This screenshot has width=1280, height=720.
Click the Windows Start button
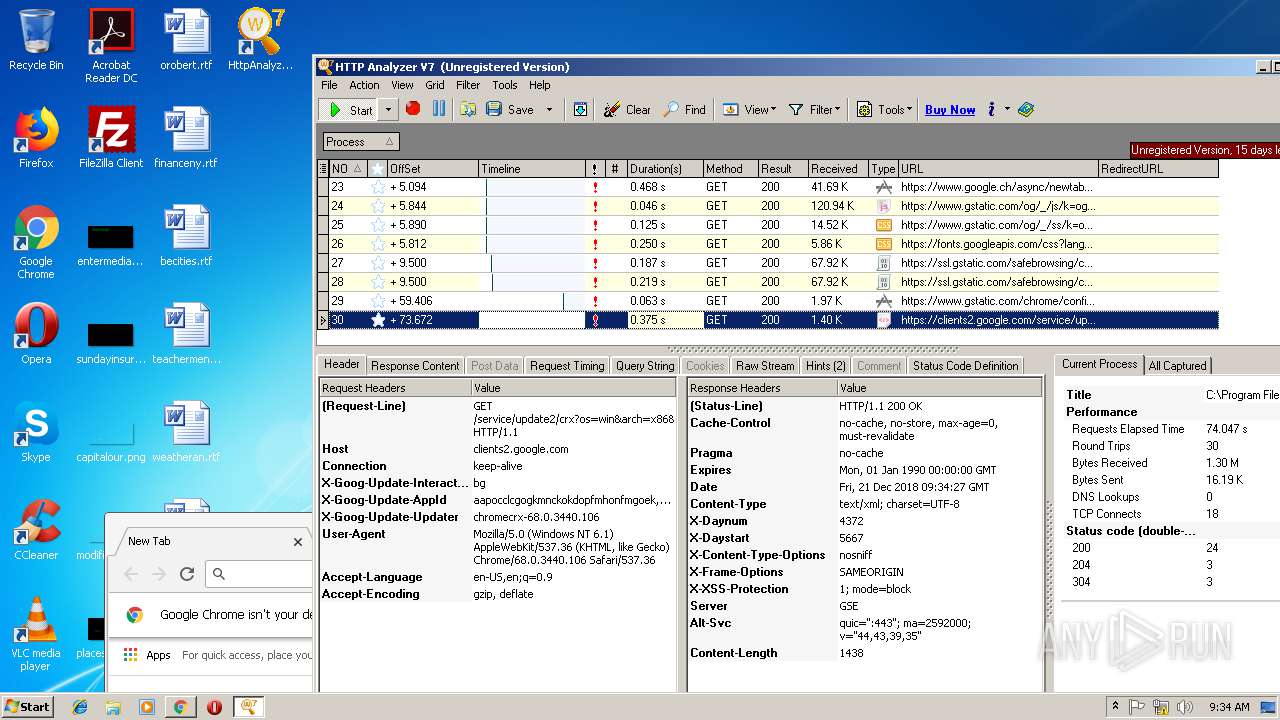pos(28,706)
